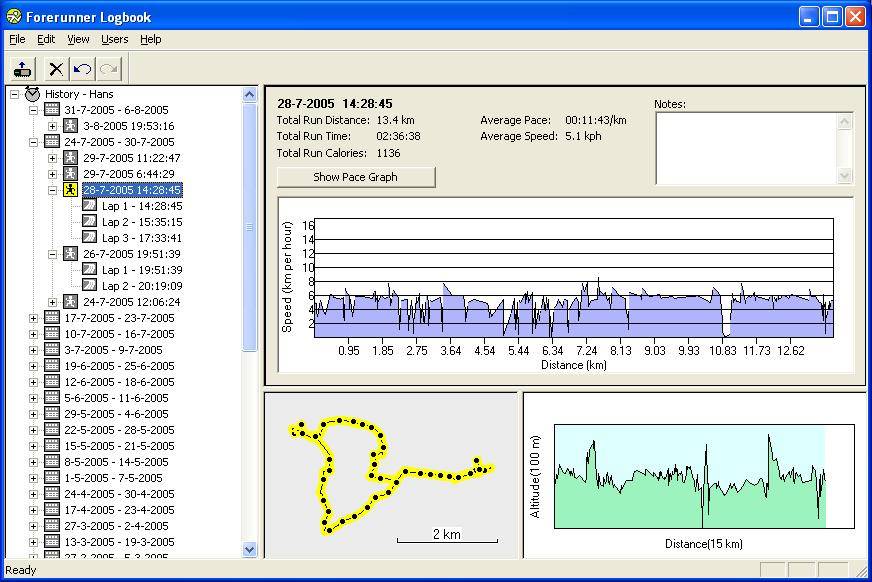
Task: Click the calendar icon for week 24-7-2005 - 30-7-2005
Action: click(52, 142)
